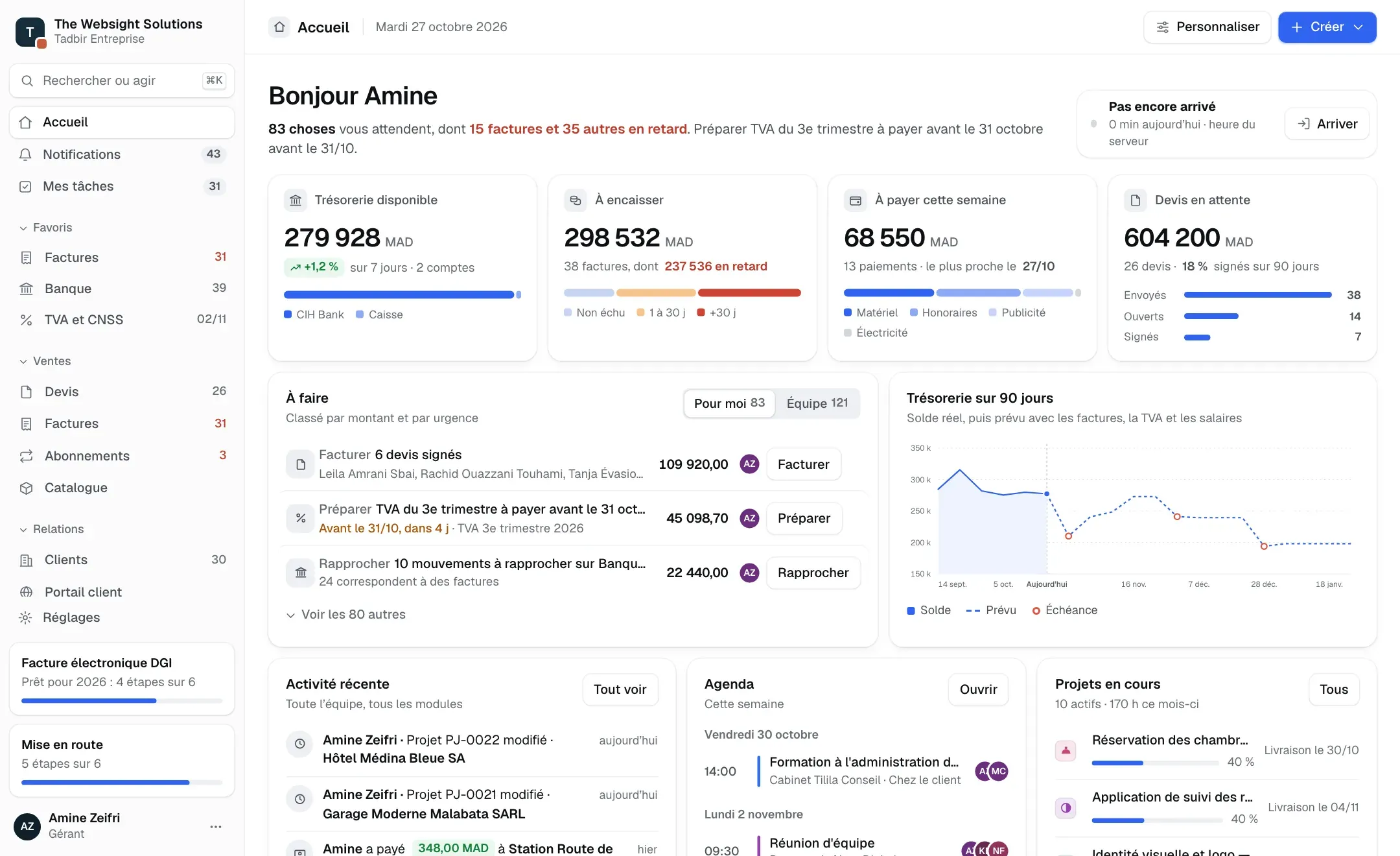Click the Réglages gear icon
This screenshot has width=1400, height=856.
[25, 617]
